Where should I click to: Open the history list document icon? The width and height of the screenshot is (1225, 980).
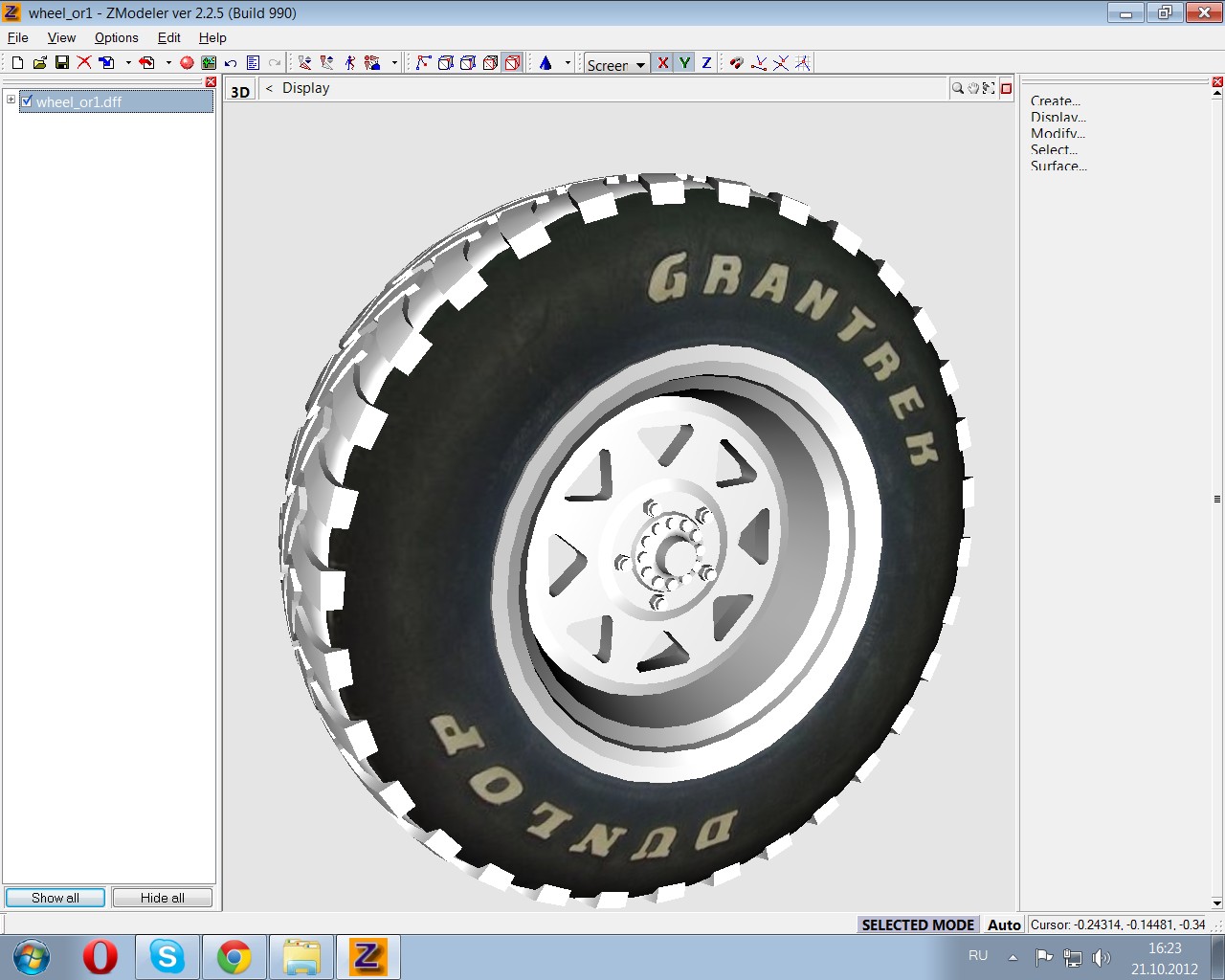pos(253,63)
